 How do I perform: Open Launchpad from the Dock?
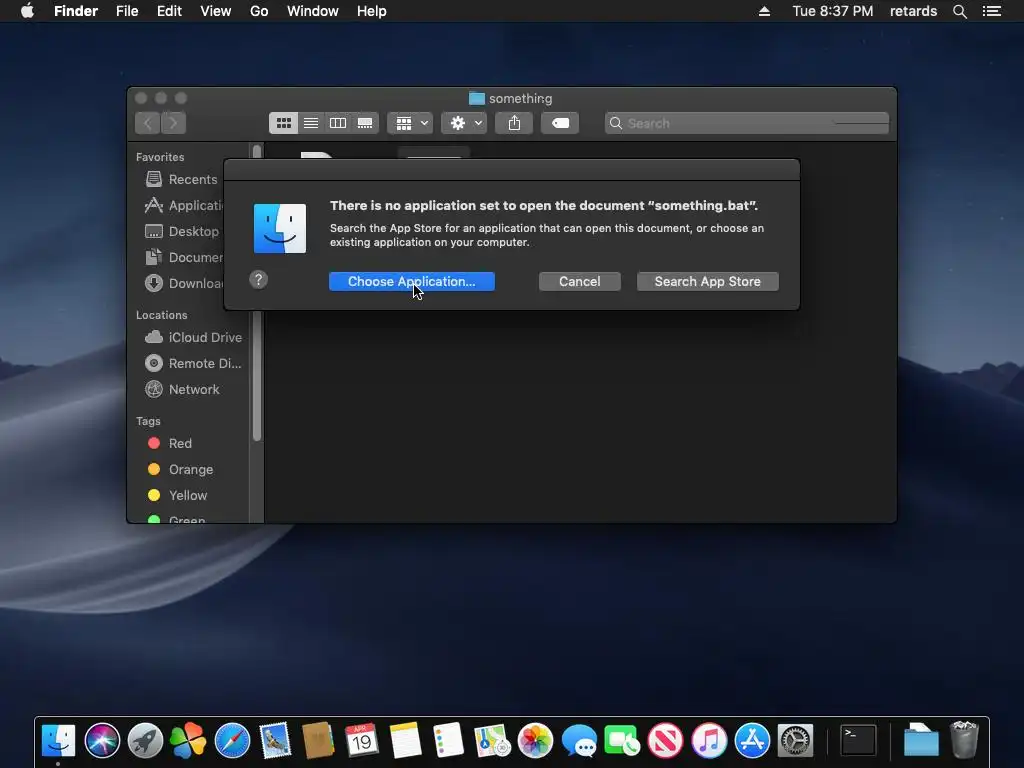point(145,741)
